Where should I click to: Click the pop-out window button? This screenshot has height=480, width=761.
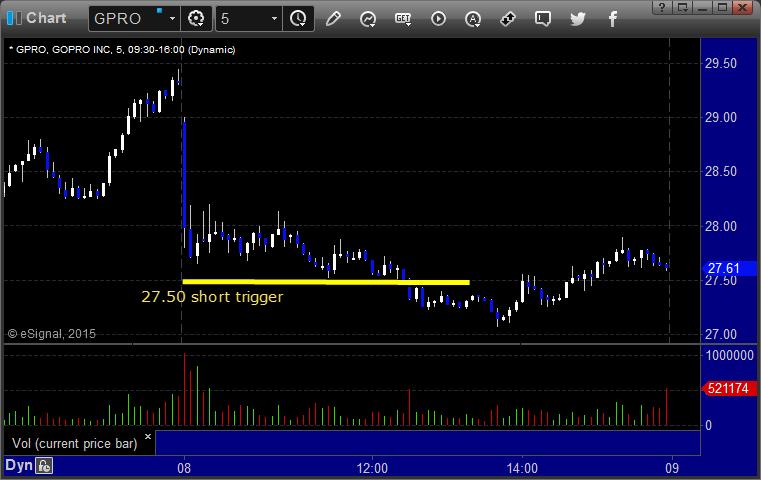click(x=682, y=7)
